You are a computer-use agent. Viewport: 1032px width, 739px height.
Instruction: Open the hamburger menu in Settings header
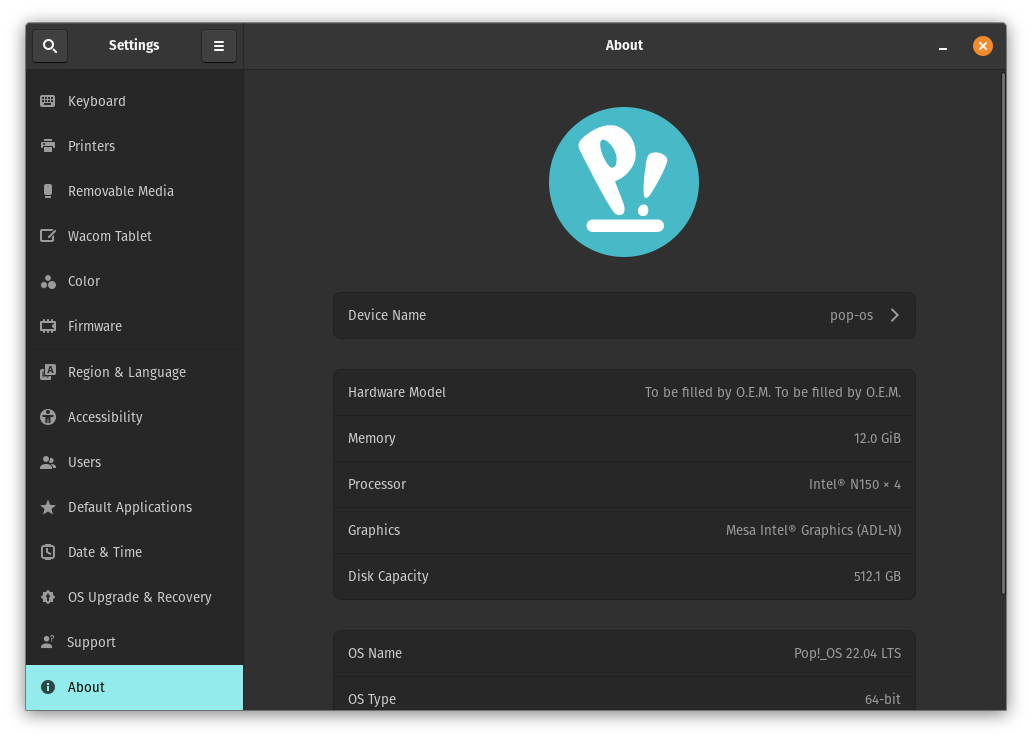[x=219, y=46]
